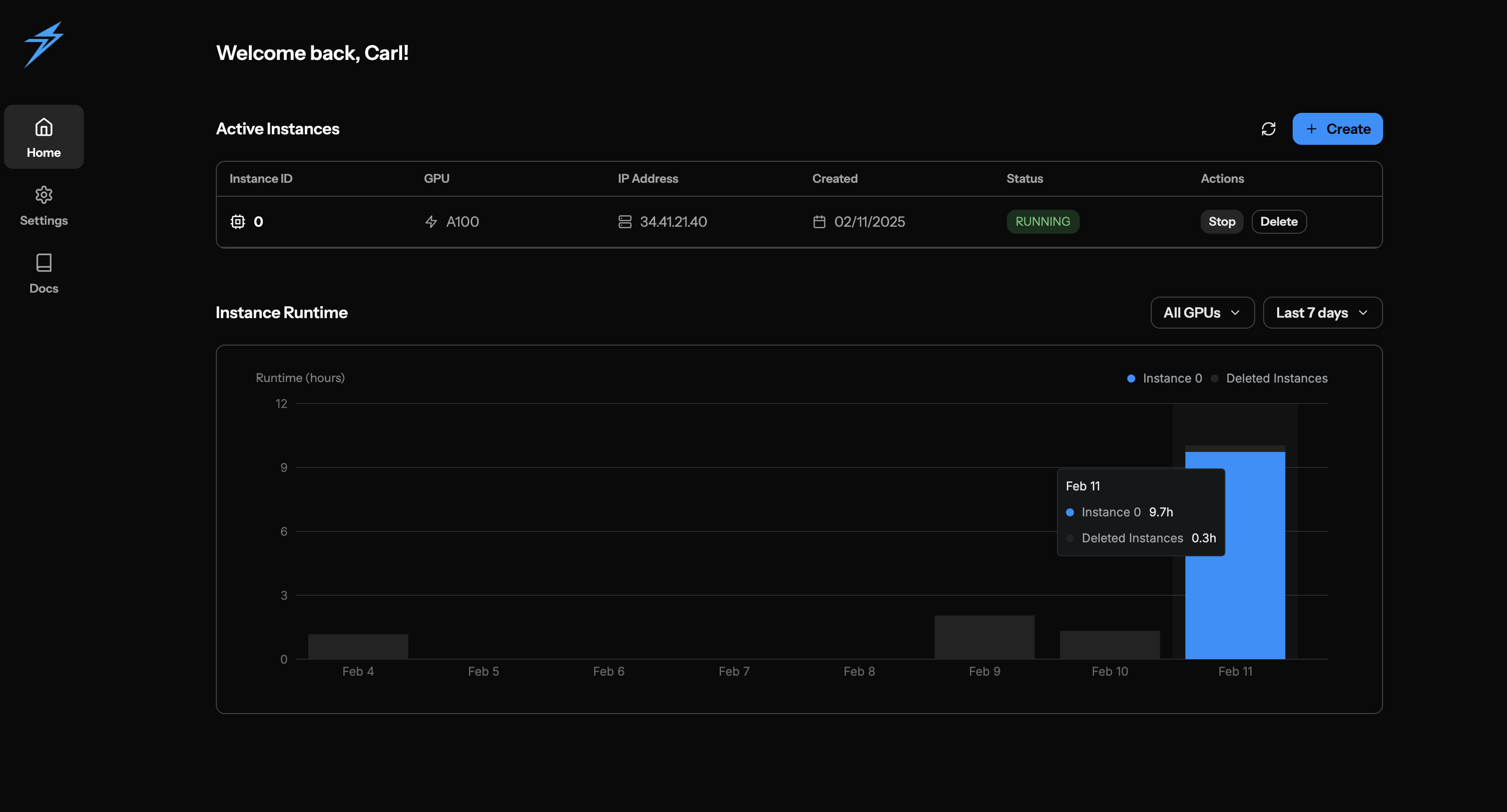
Task: Click the server icon beside IP address
Action: (x=625, y=222)
